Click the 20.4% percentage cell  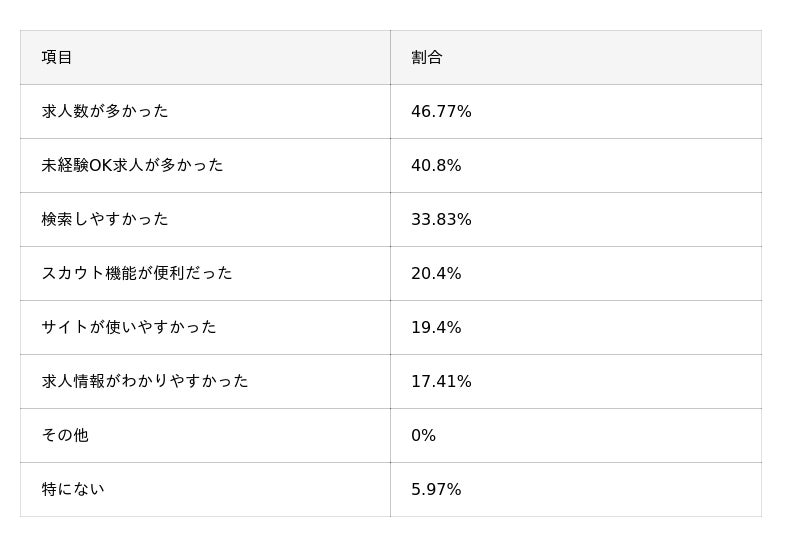436,274
